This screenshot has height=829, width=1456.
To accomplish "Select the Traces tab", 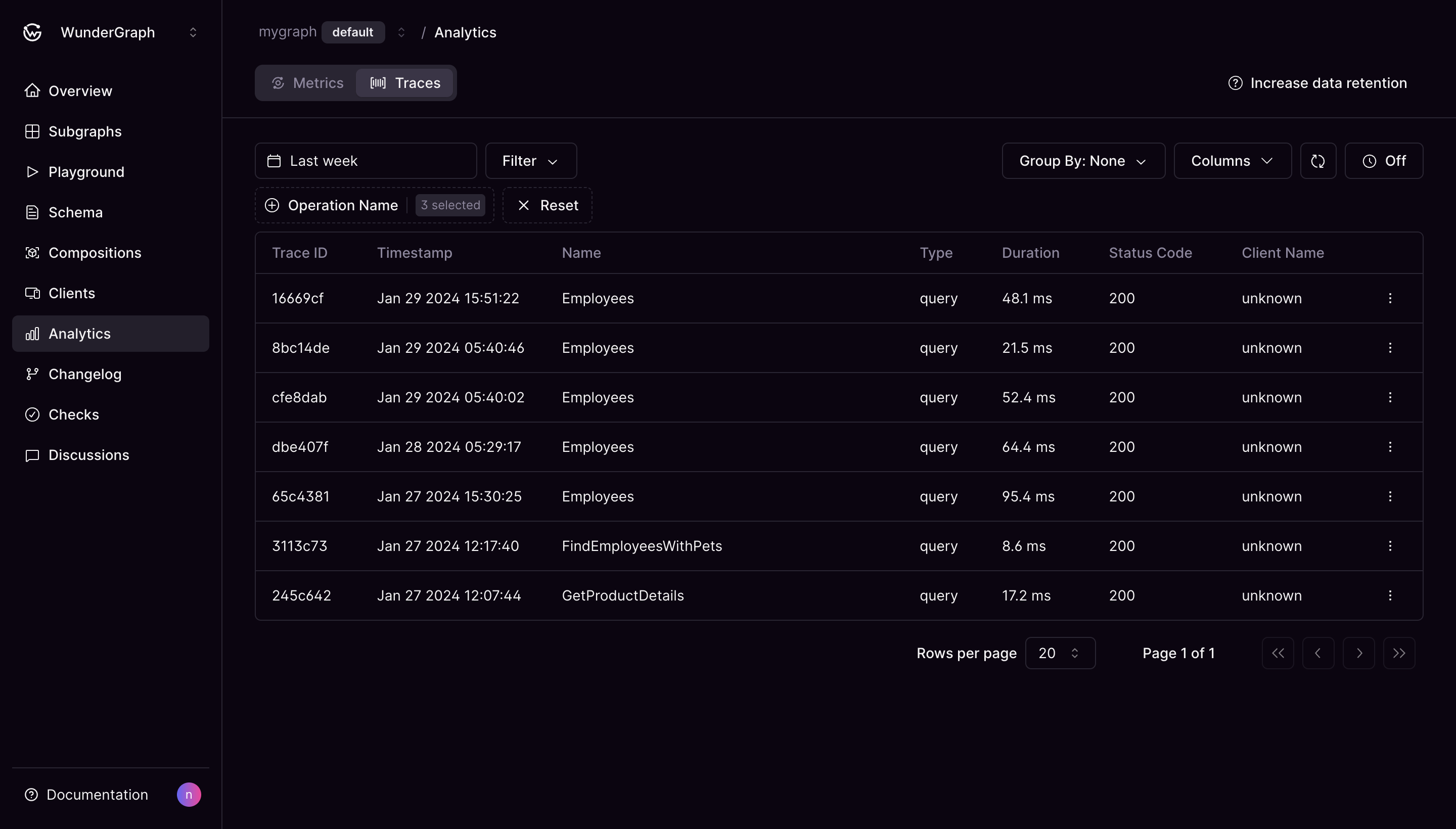I will pos(405,83).
